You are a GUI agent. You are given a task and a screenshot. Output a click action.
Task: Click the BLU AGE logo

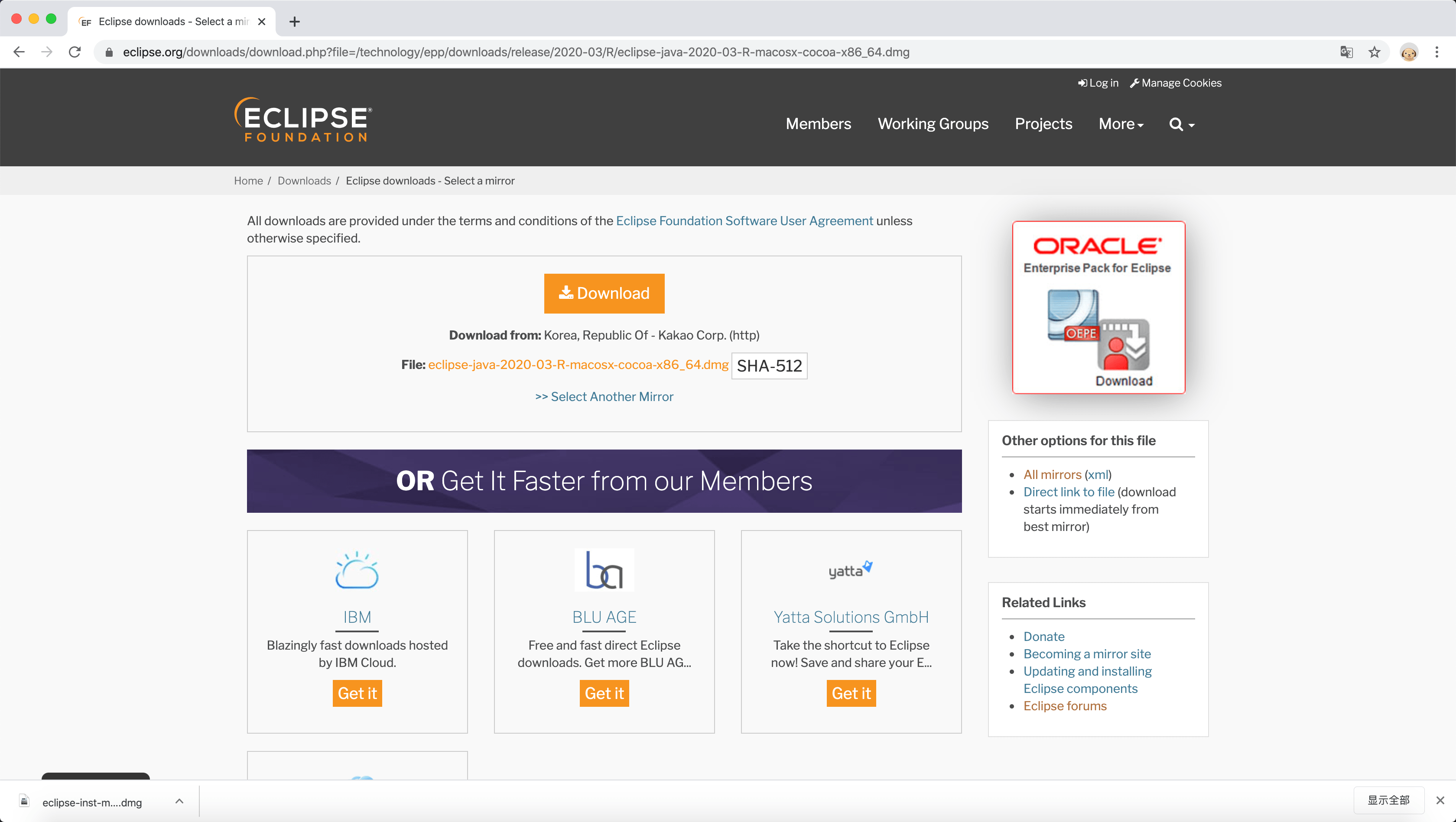[604, 570]
